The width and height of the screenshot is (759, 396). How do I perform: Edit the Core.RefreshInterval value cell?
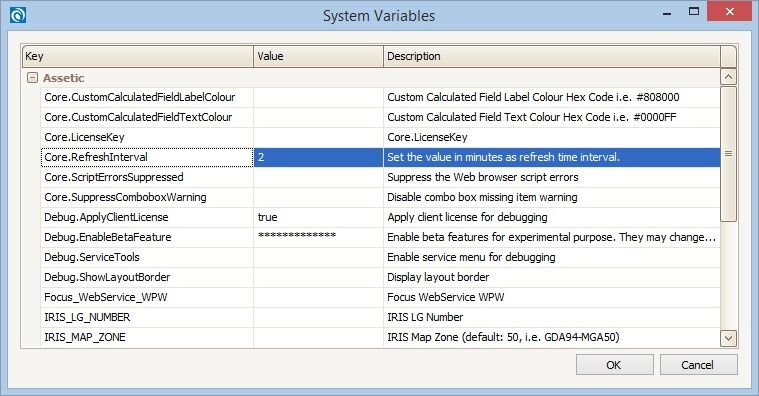click(318, 157)
